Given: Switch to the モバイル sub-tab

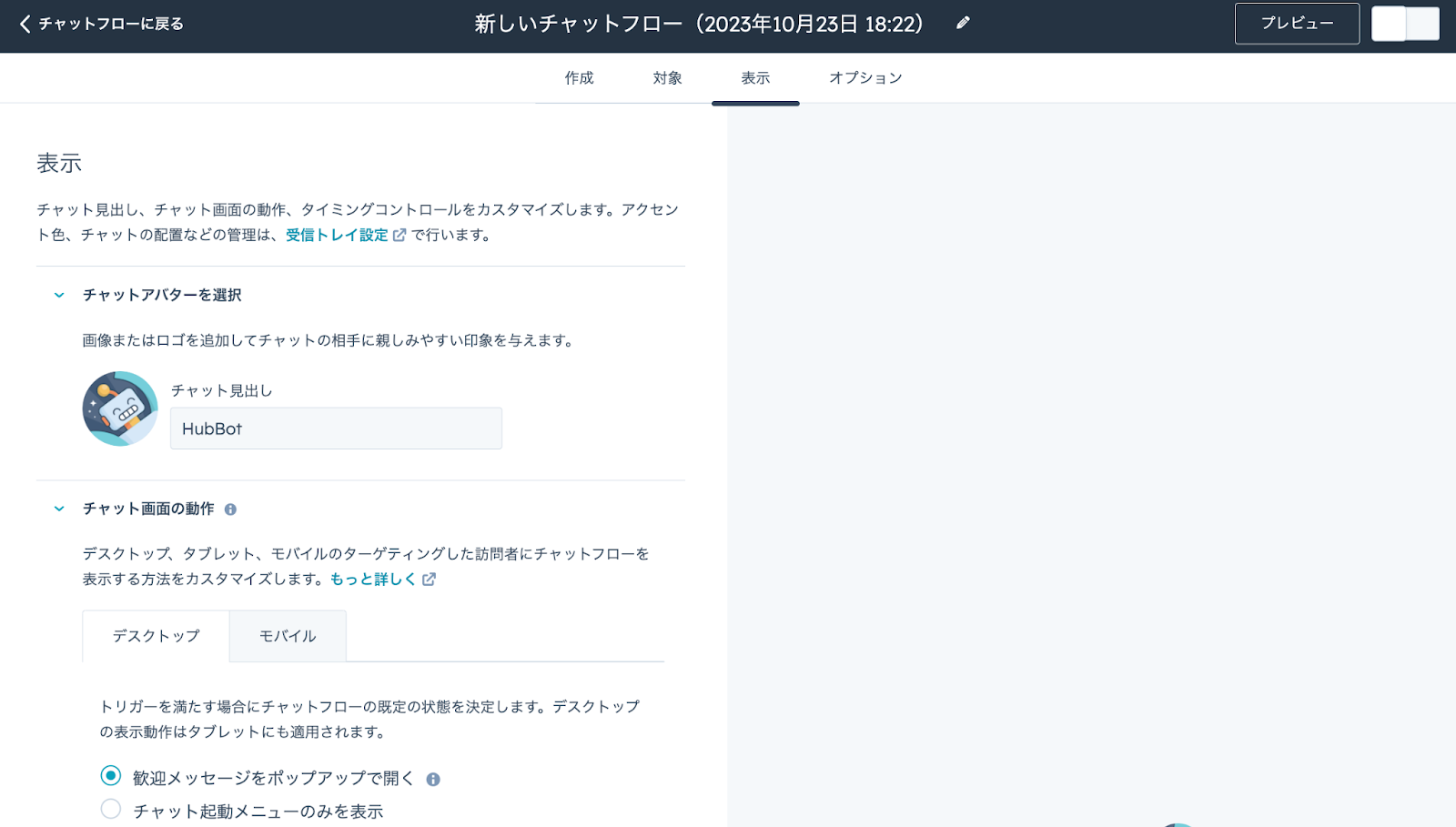Looking at the screenshot, I should pos(288,636).
